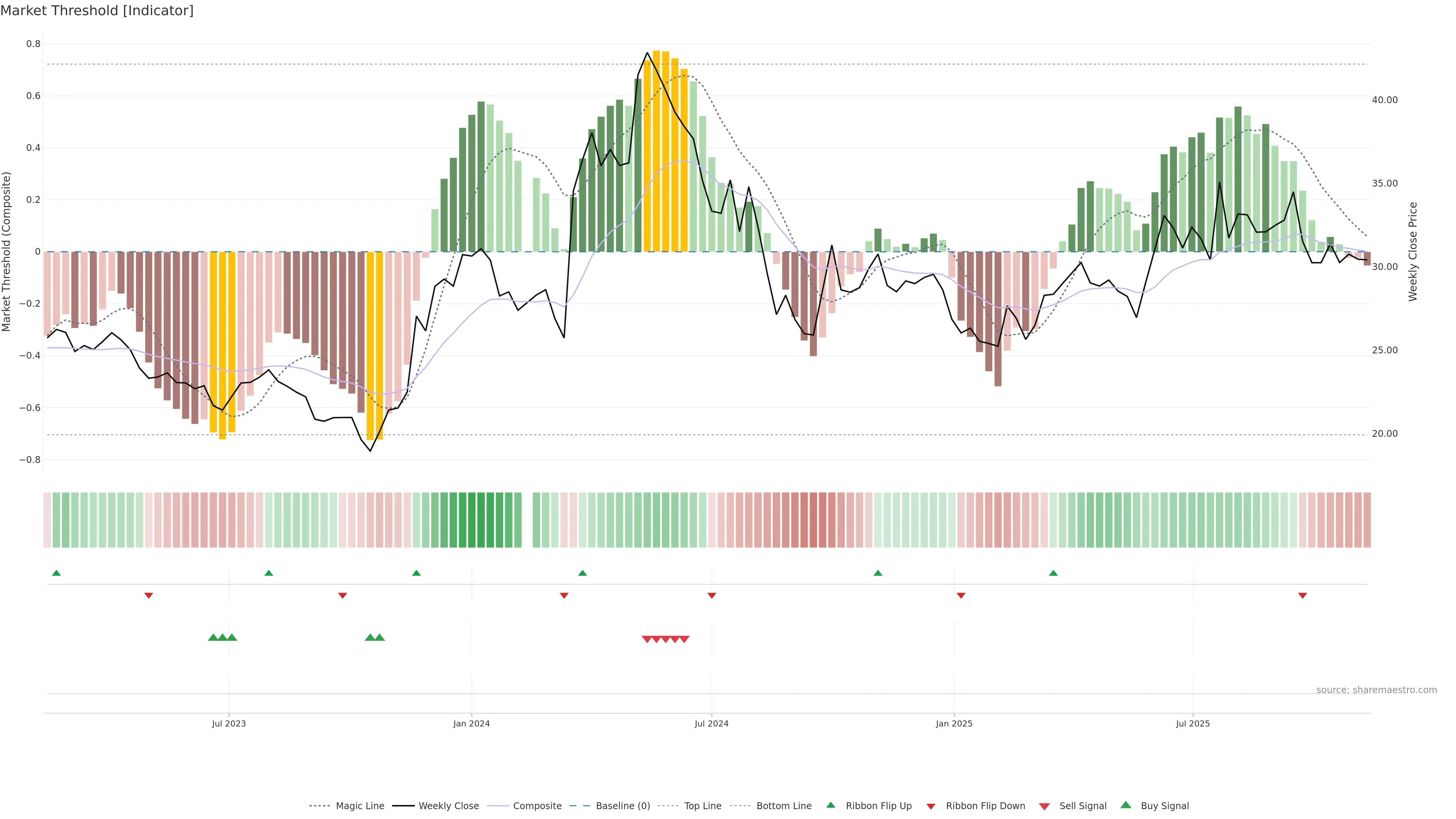
Task: Click the Ribbon Flip Down legend triangle icon
Action: point(931,806)
